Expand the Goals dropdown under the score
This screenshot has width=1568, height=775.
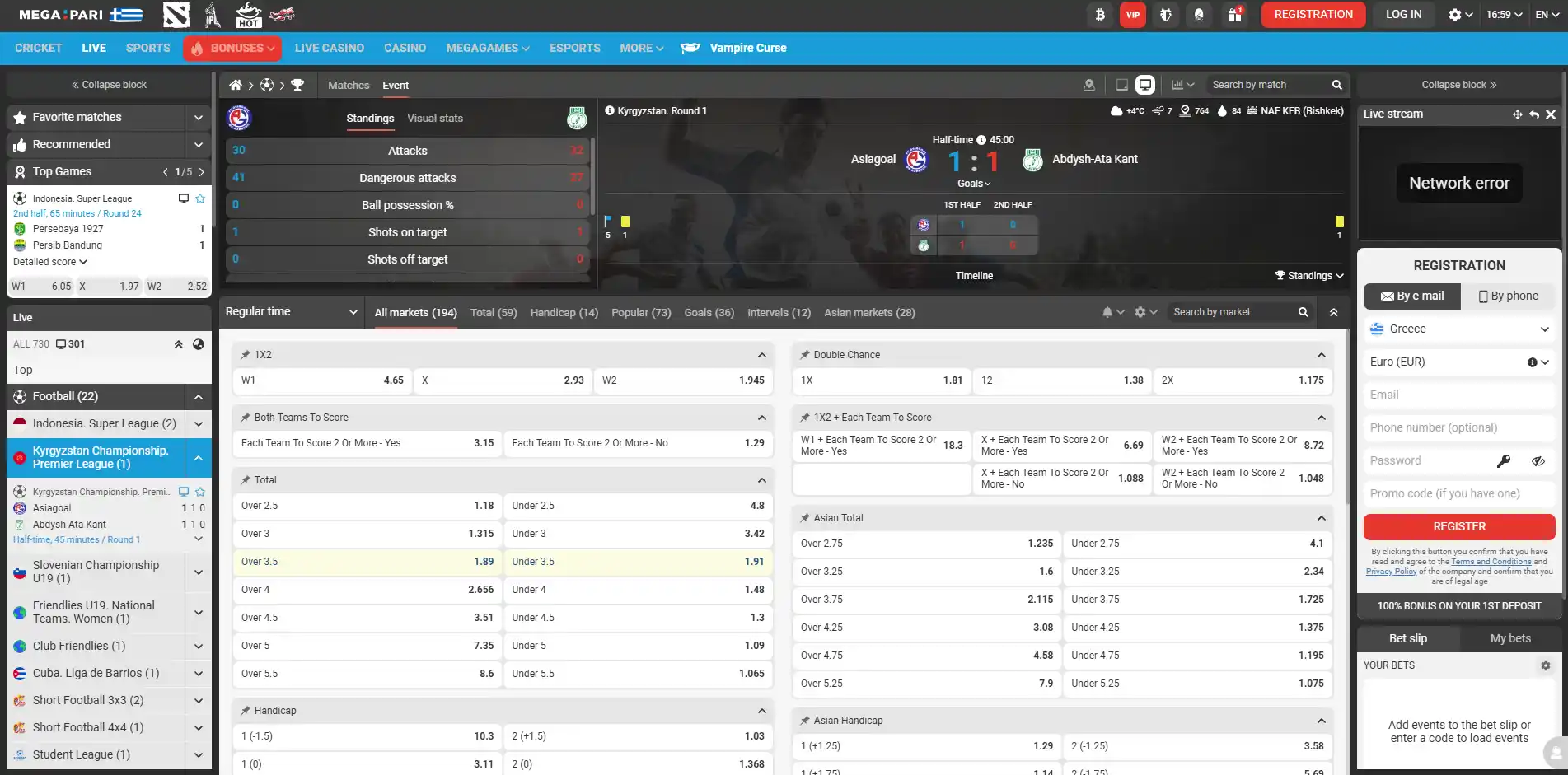[x=974, y=184]
